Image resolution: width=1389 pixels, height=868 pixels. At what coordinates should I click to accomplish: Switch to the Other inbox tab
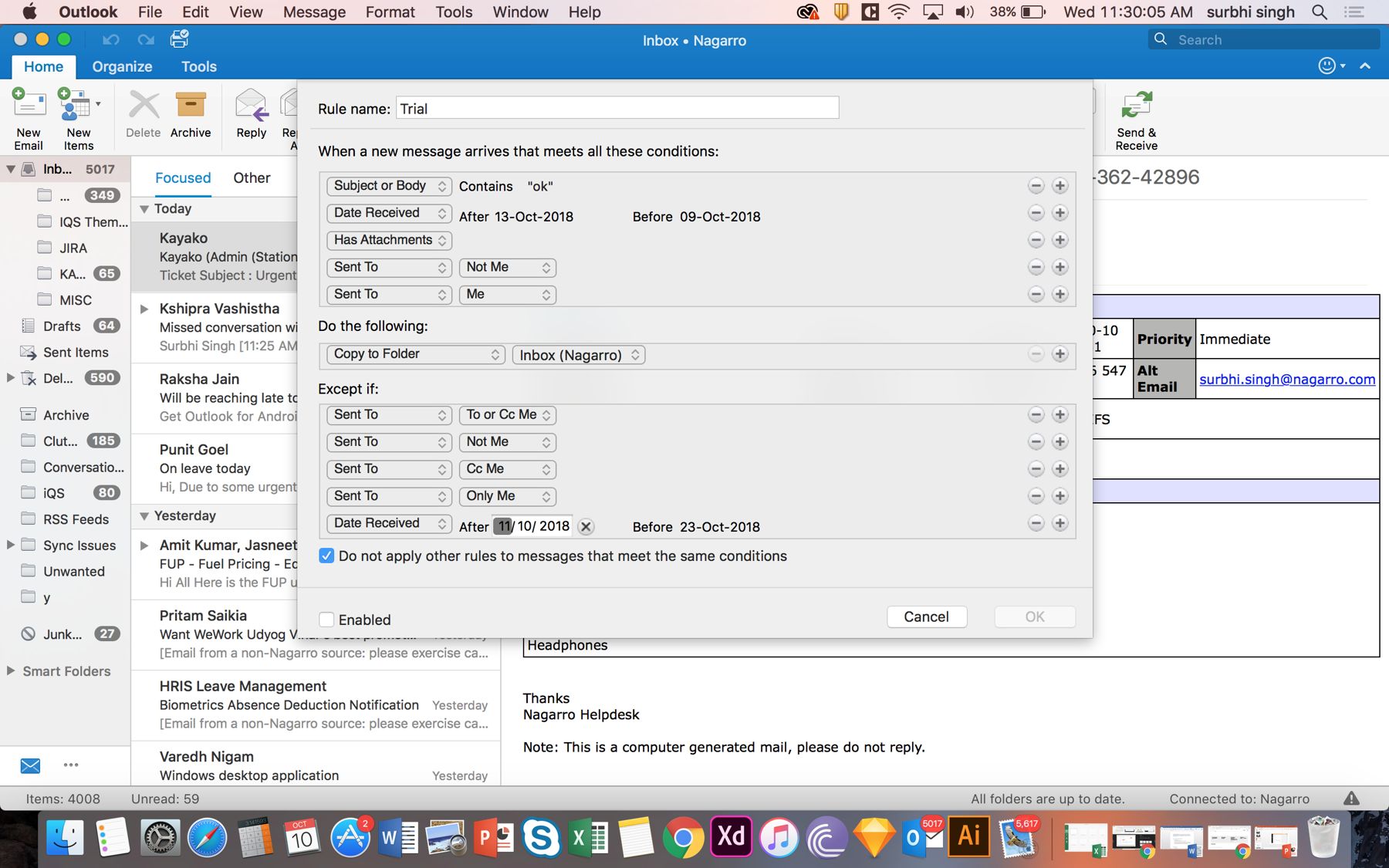(x=252, y=177)
